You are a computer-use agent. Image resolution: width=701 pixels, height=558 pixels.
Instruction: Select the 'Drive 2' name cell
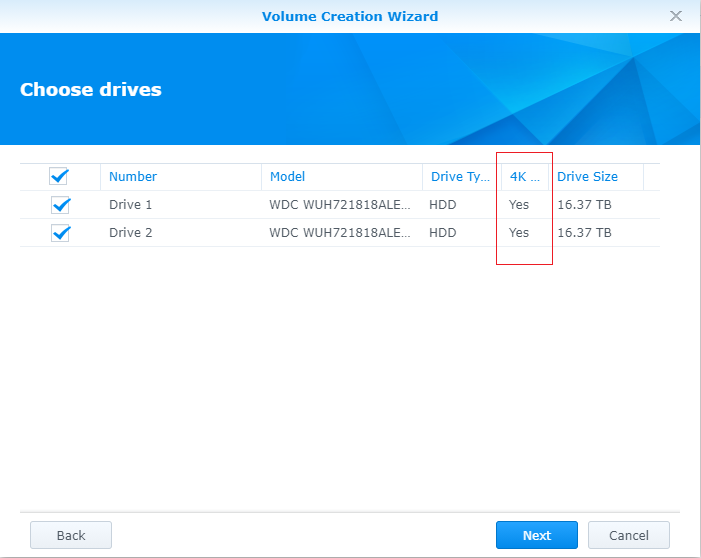pyautogui.click(x=131, y=233)
